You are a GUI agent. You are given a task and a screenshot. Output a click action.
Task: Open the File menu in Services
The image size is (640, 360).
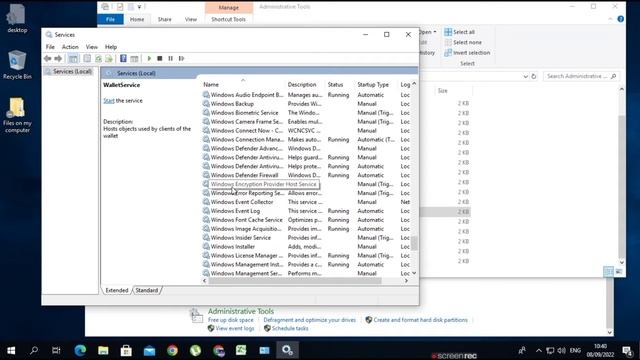coord(50,47)
